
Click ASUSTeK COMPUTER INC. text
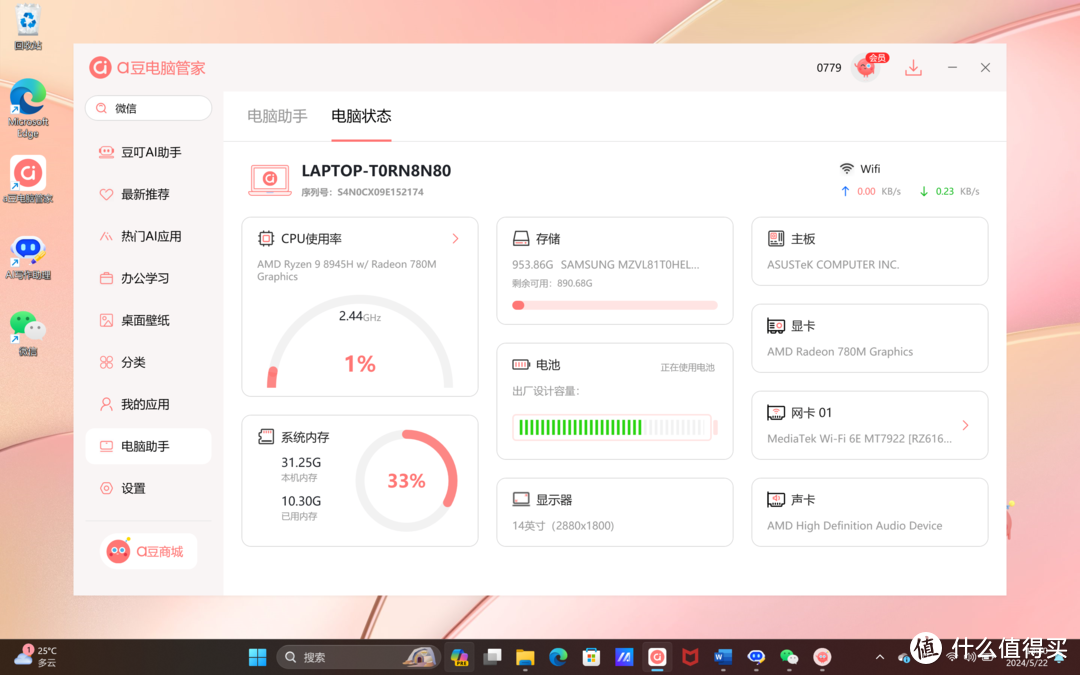(x=833, y=264)
